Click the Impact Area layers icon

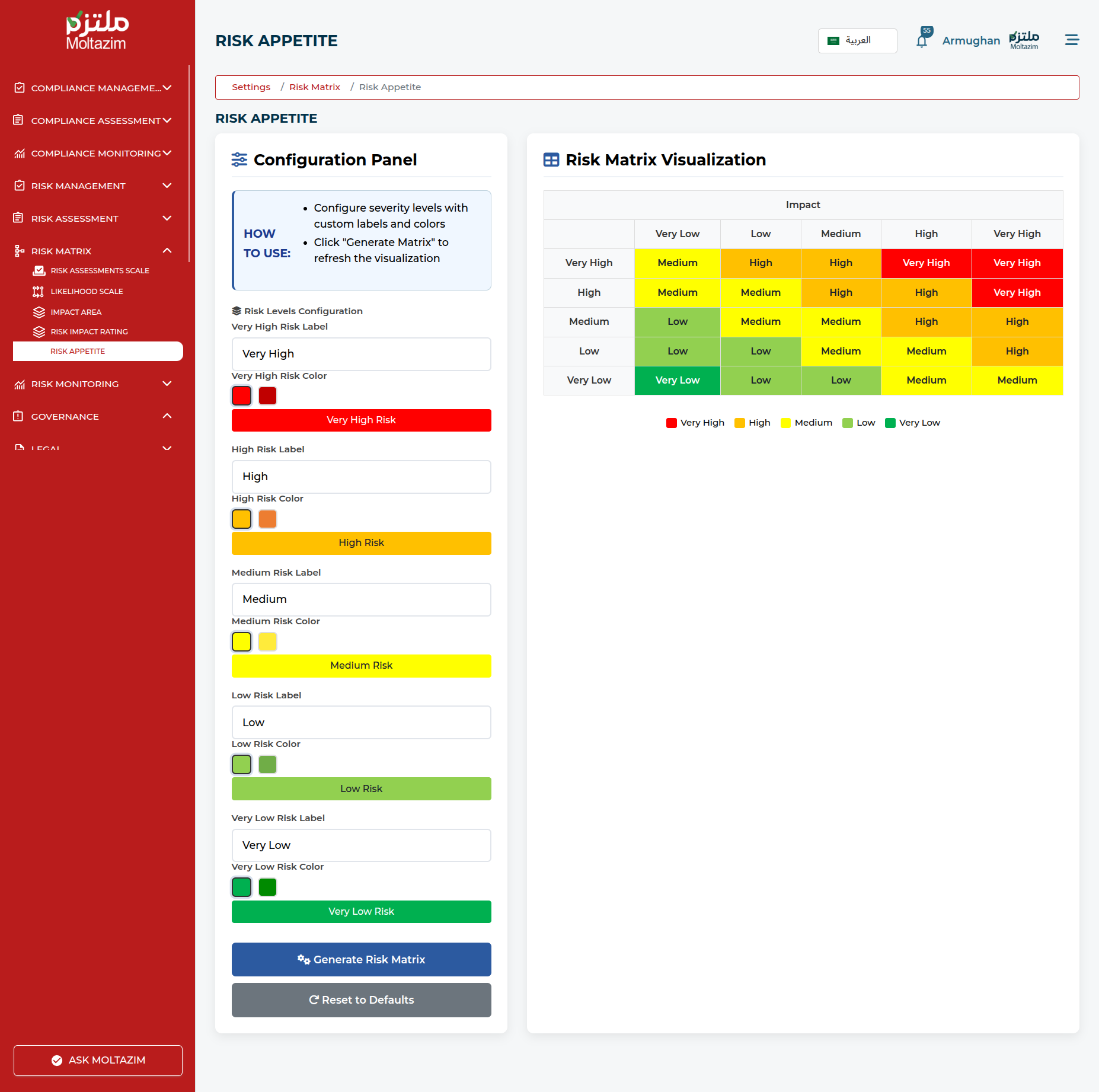(39, 312)
